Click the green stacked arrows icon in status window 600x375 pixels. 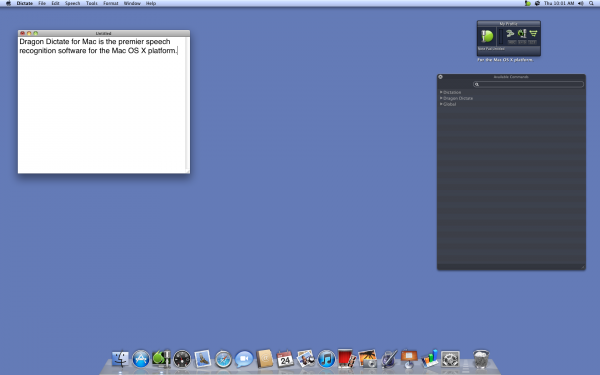click(x=533, y=34)
